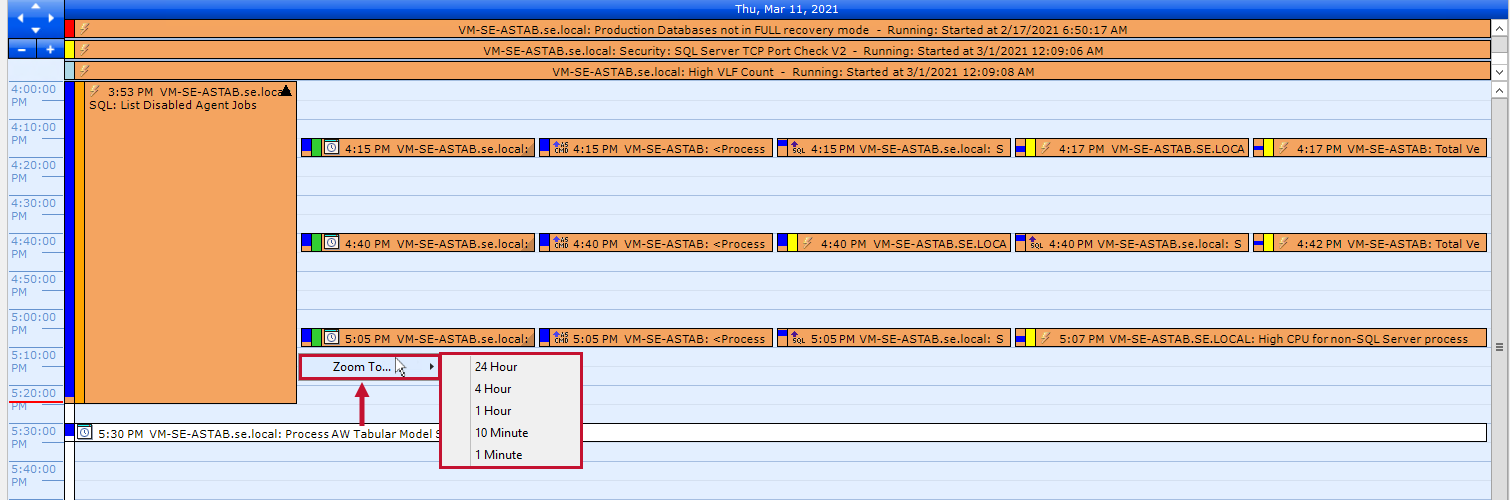Click lightning icon on 4:42 PM Total Ve event
Image resolution: width=1510 pixels, height=500 pixels.
tap(1283, 243)
